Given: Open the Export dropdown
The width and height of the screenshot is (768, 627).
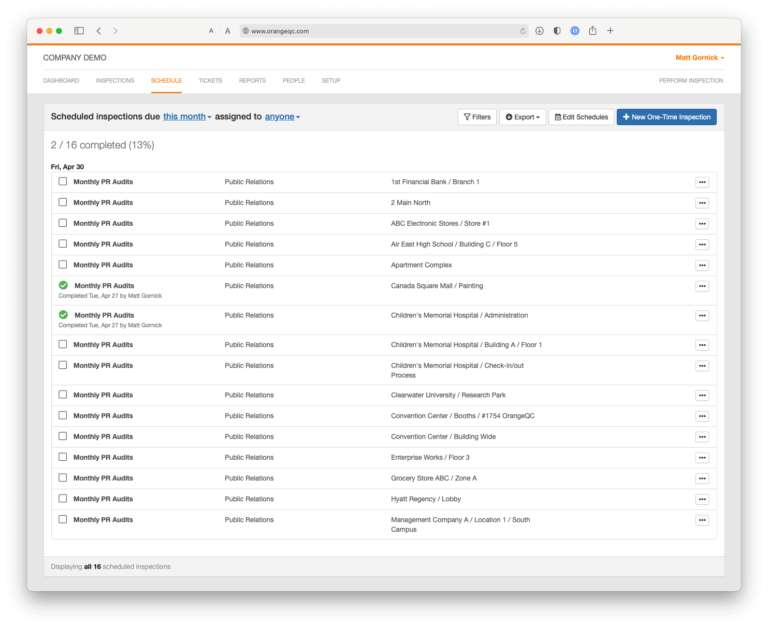Looking at the screenshot, I should coord(523,117).
